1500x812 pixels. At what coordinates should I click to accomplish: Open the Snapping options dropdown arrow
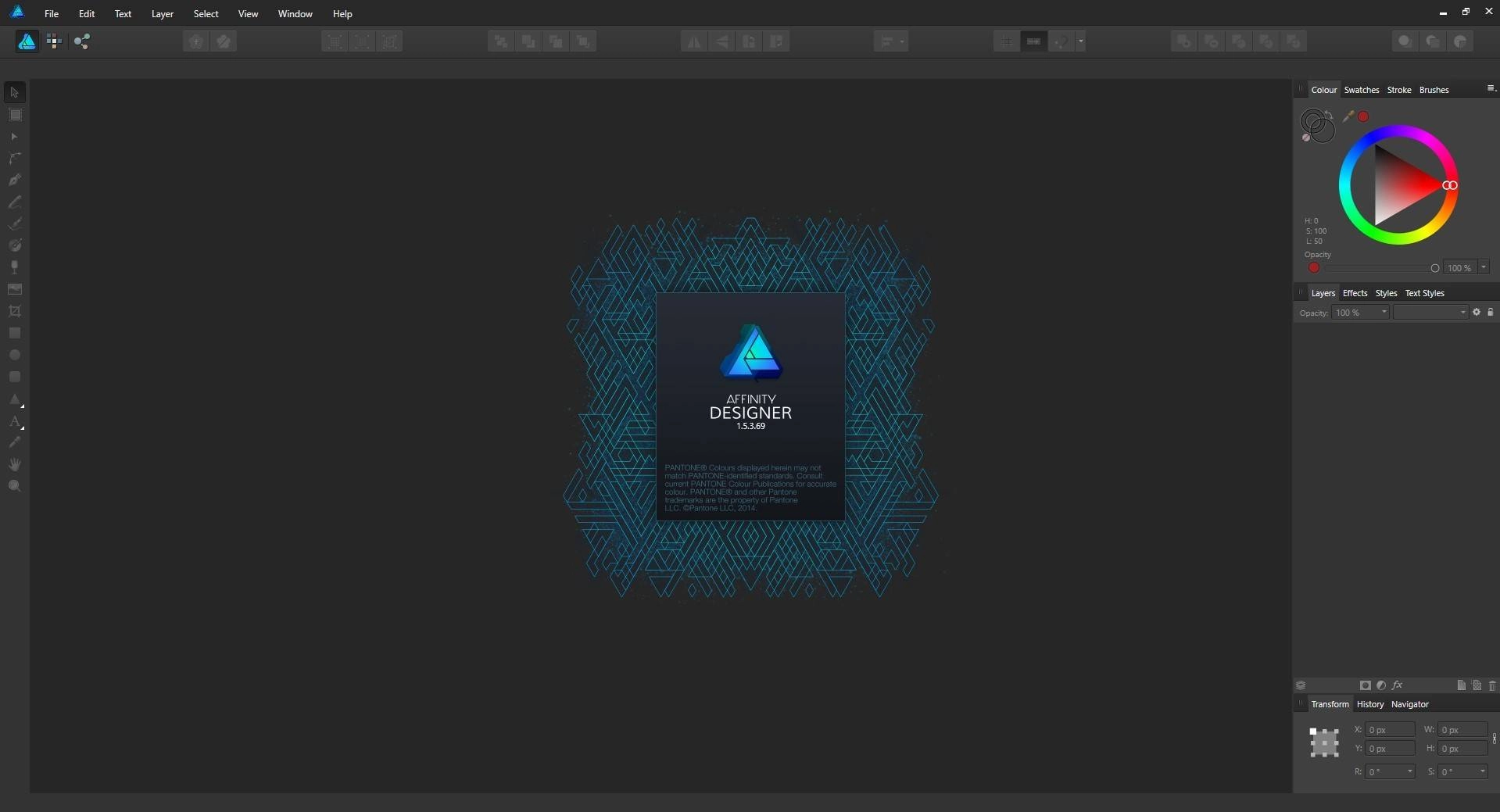pos(1080,41)
